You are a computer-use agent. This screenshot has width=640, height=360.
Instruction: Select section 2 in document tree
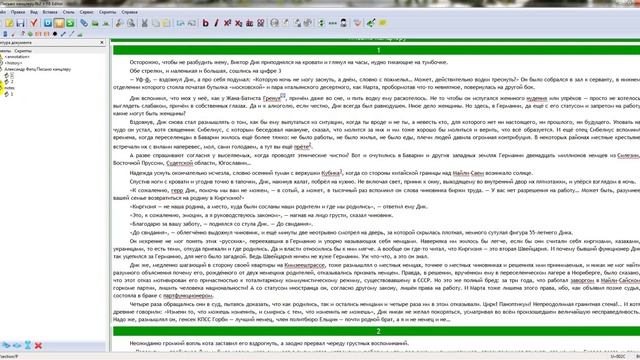coord(12,82)
